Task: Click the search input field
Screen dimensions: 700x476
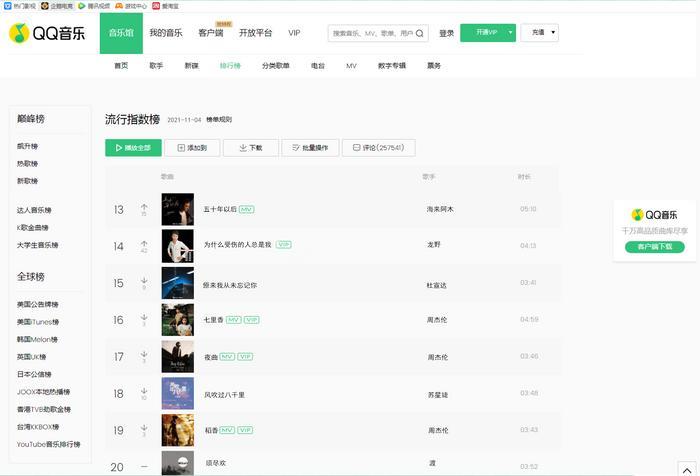Action: click(x=370, y=33)
